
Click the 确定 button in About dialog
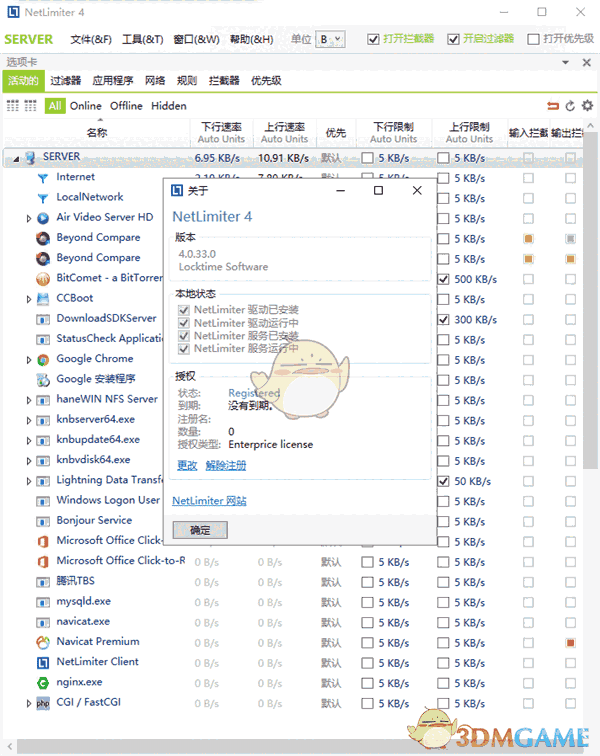(200, 530)
